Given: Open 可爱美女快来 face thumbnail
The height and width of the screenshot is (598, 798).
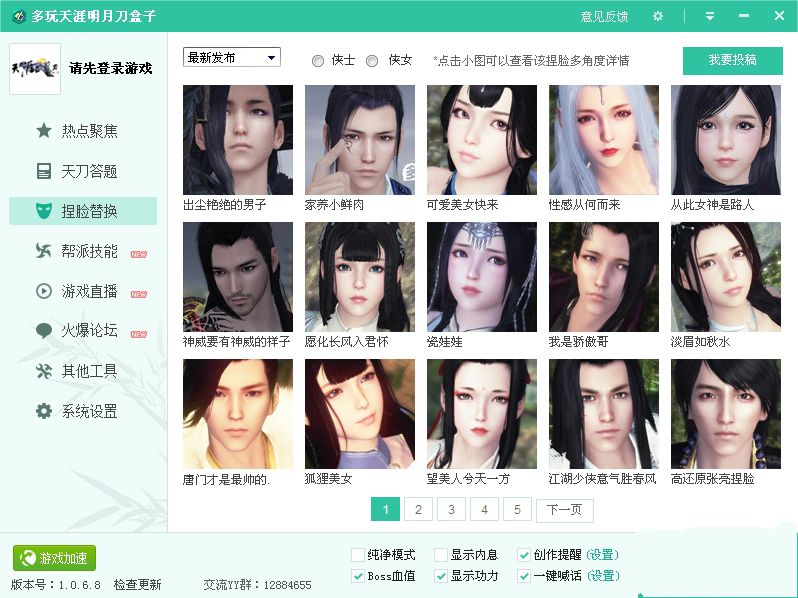Looking at the screenshot, I should [x=482, y=139].
